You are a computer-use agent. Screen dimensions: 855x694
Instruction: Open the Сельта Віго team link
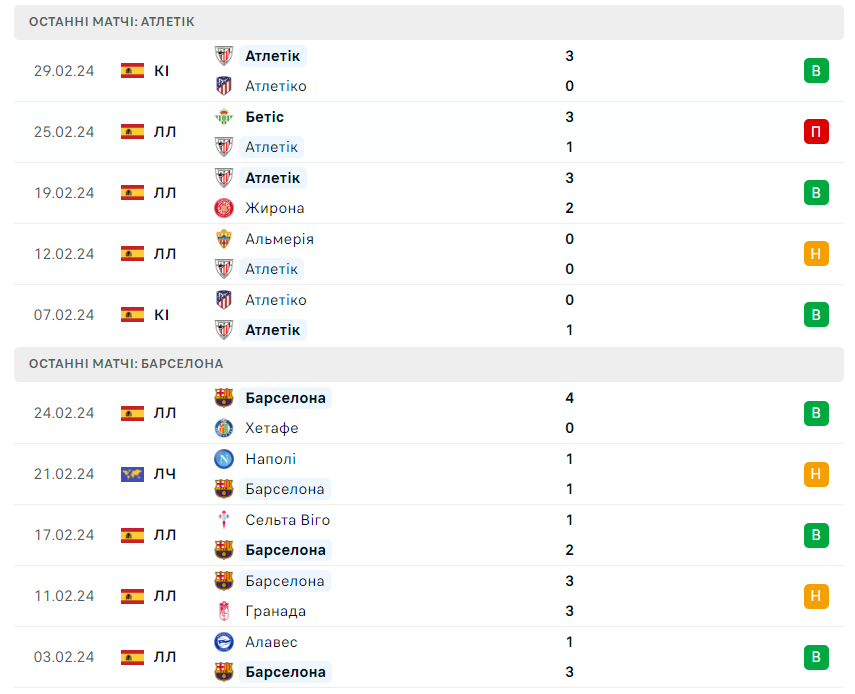tap(287, 520)
